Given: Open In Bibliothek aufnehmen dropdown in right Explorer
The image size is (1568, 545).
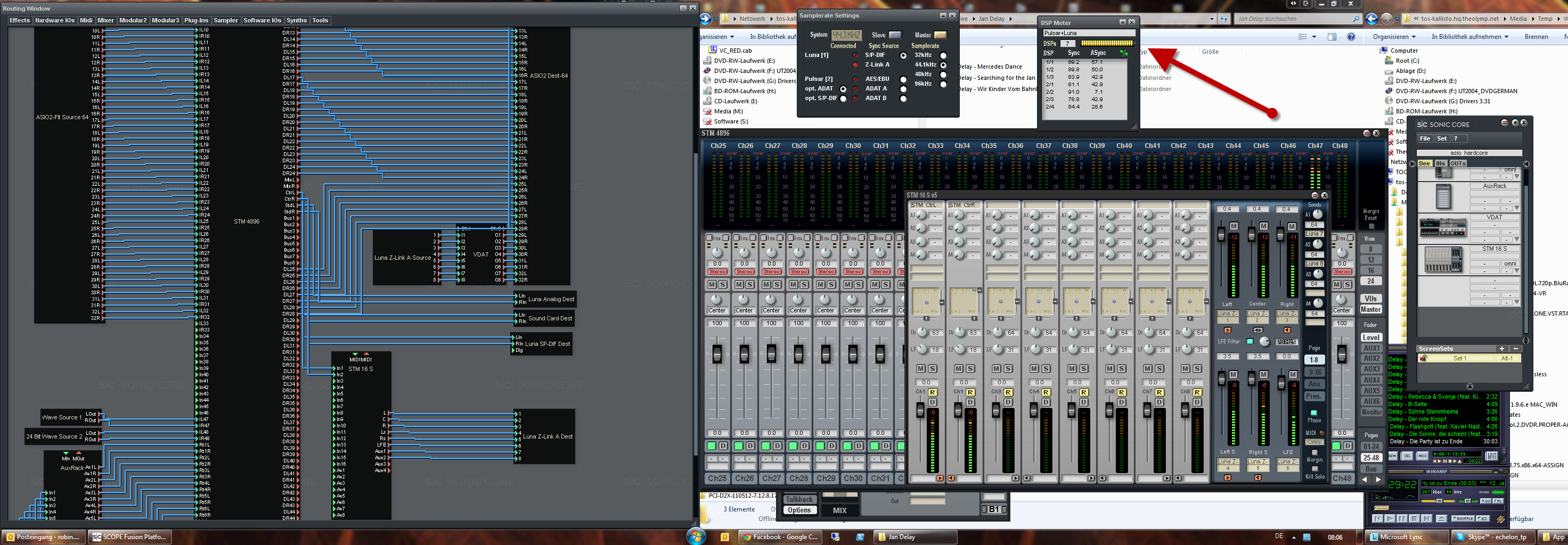Looking at the screenshot, I should coord(1470,37).
